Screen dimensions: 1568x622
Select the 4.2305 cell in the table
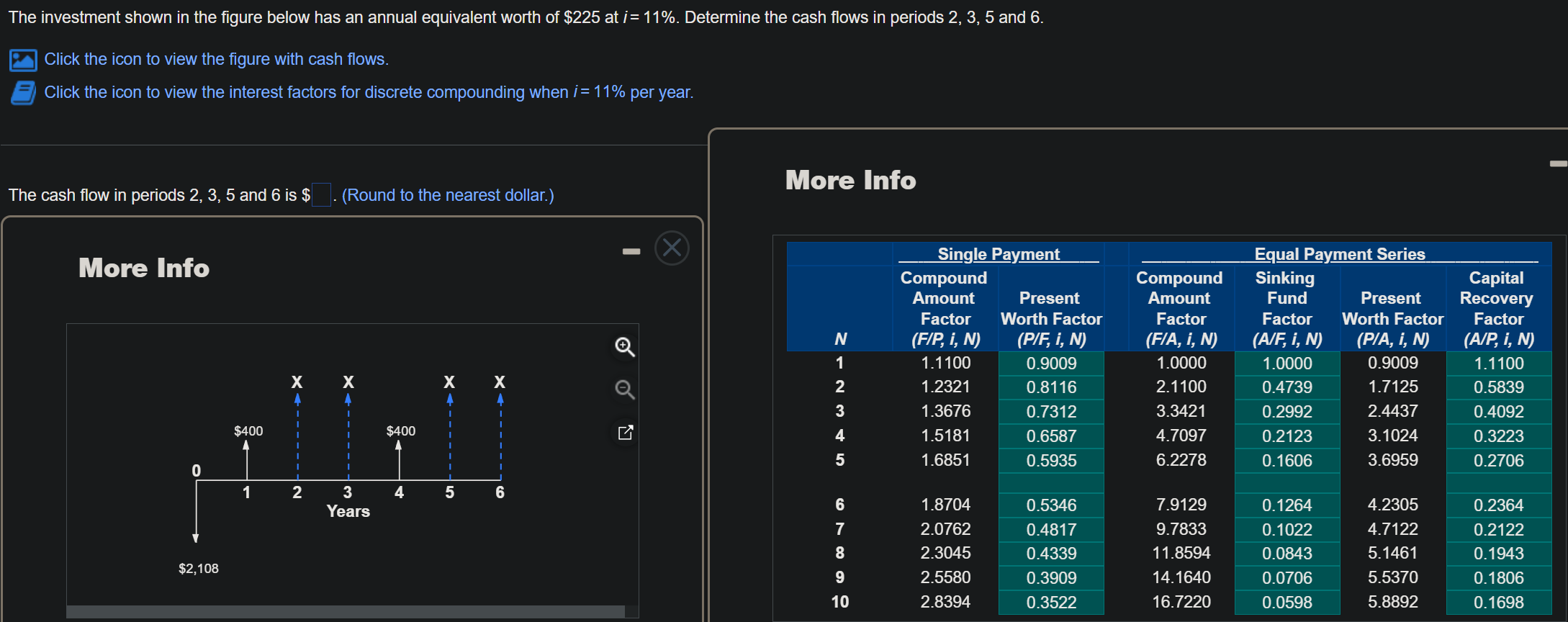coord(1393,505)
